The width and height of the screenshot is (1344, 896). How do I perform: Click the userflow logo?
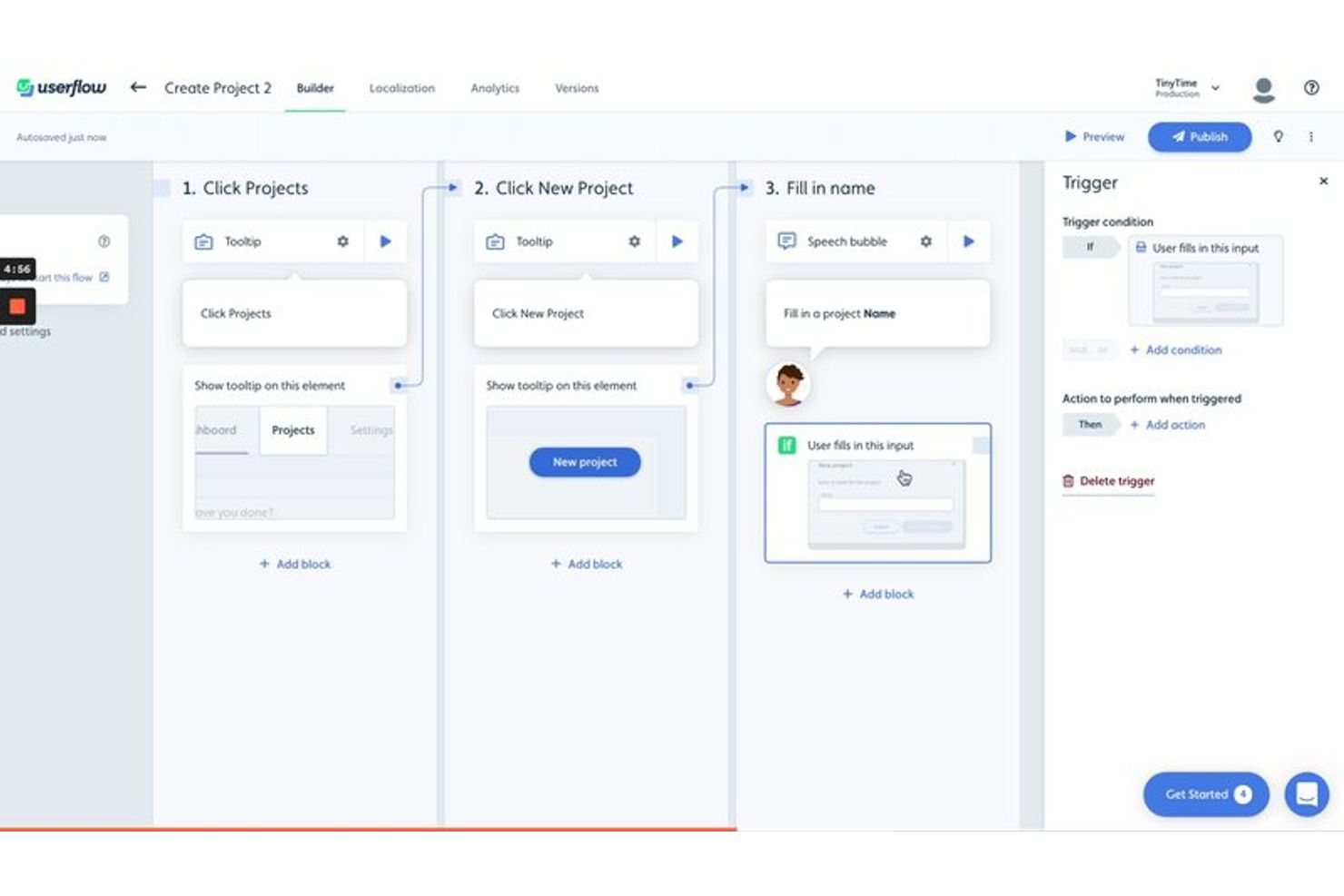(x=60, y=87)
